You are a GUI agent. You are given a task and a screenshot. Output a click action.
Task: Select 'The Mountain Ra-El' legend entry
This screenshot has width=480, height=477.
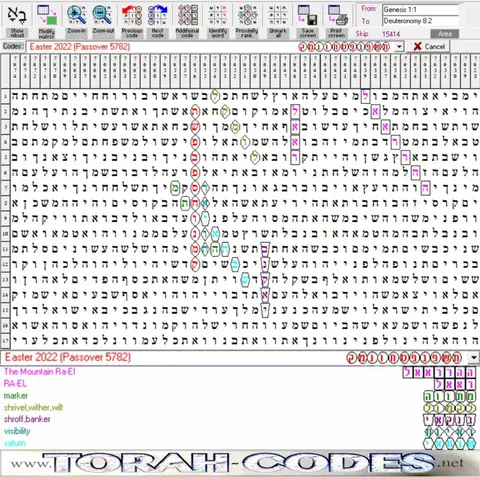(40, 372)
